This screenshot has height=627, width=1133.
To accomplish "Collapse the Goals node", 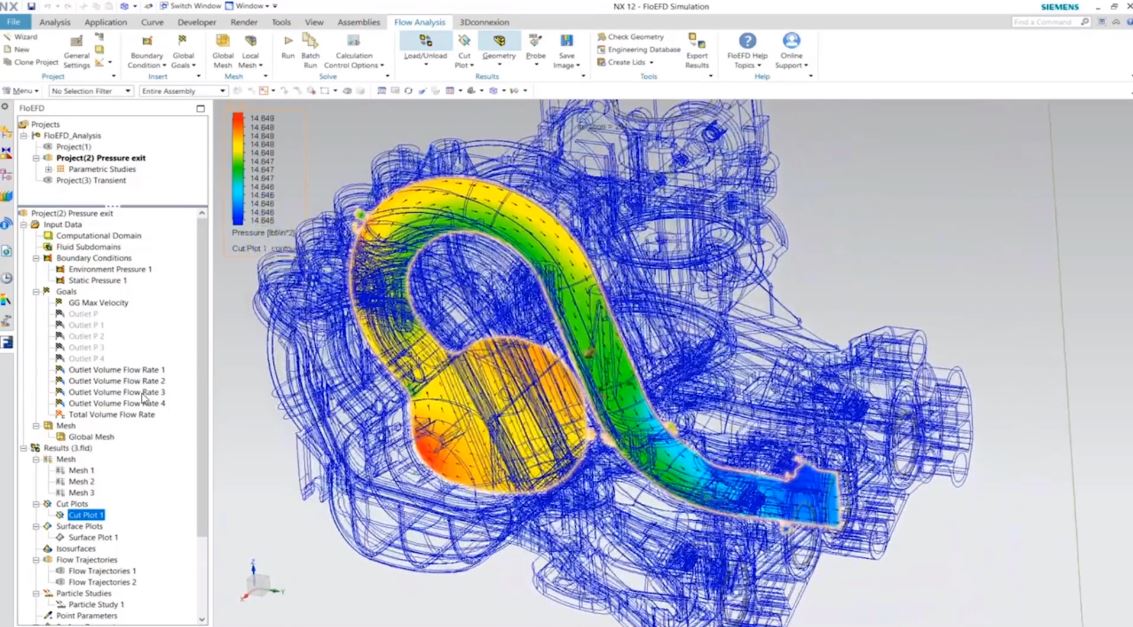I will pyautogui.click(x=36, y=292).
